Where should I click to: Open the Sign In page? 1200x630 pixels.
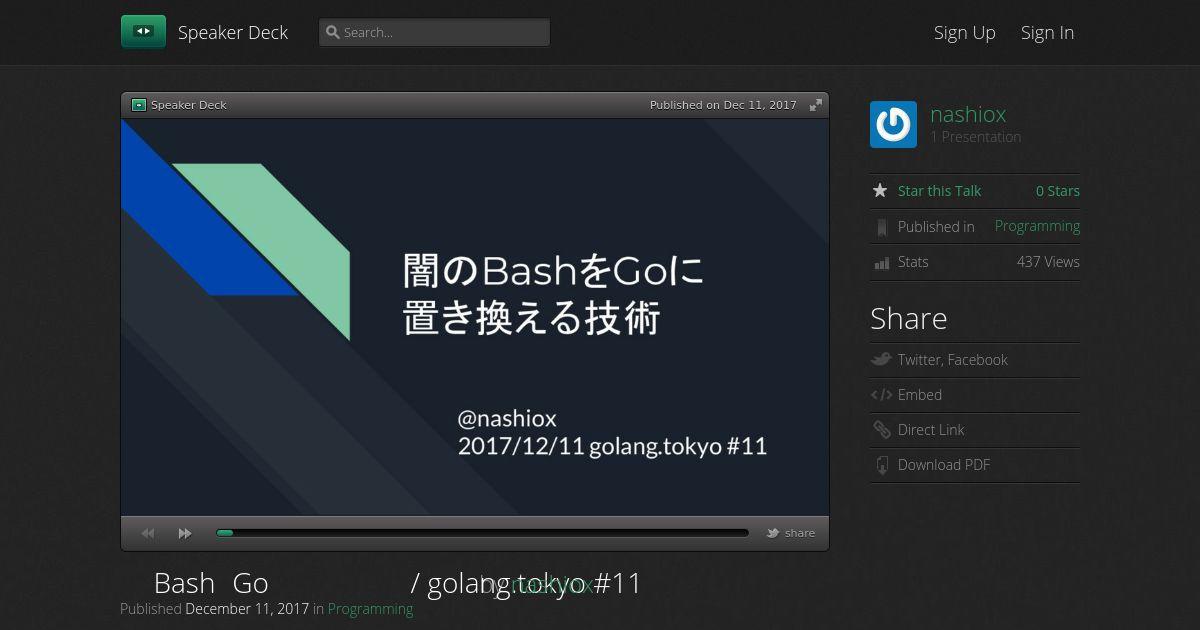[x=1047, y=32]
